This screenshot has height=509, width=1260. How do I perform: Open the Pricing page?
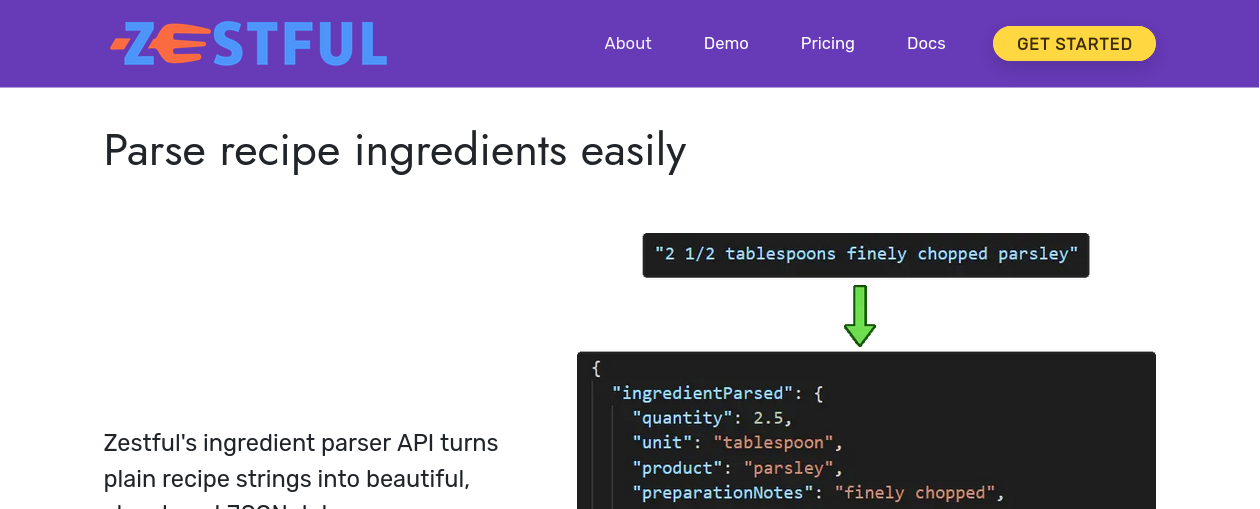827,44
